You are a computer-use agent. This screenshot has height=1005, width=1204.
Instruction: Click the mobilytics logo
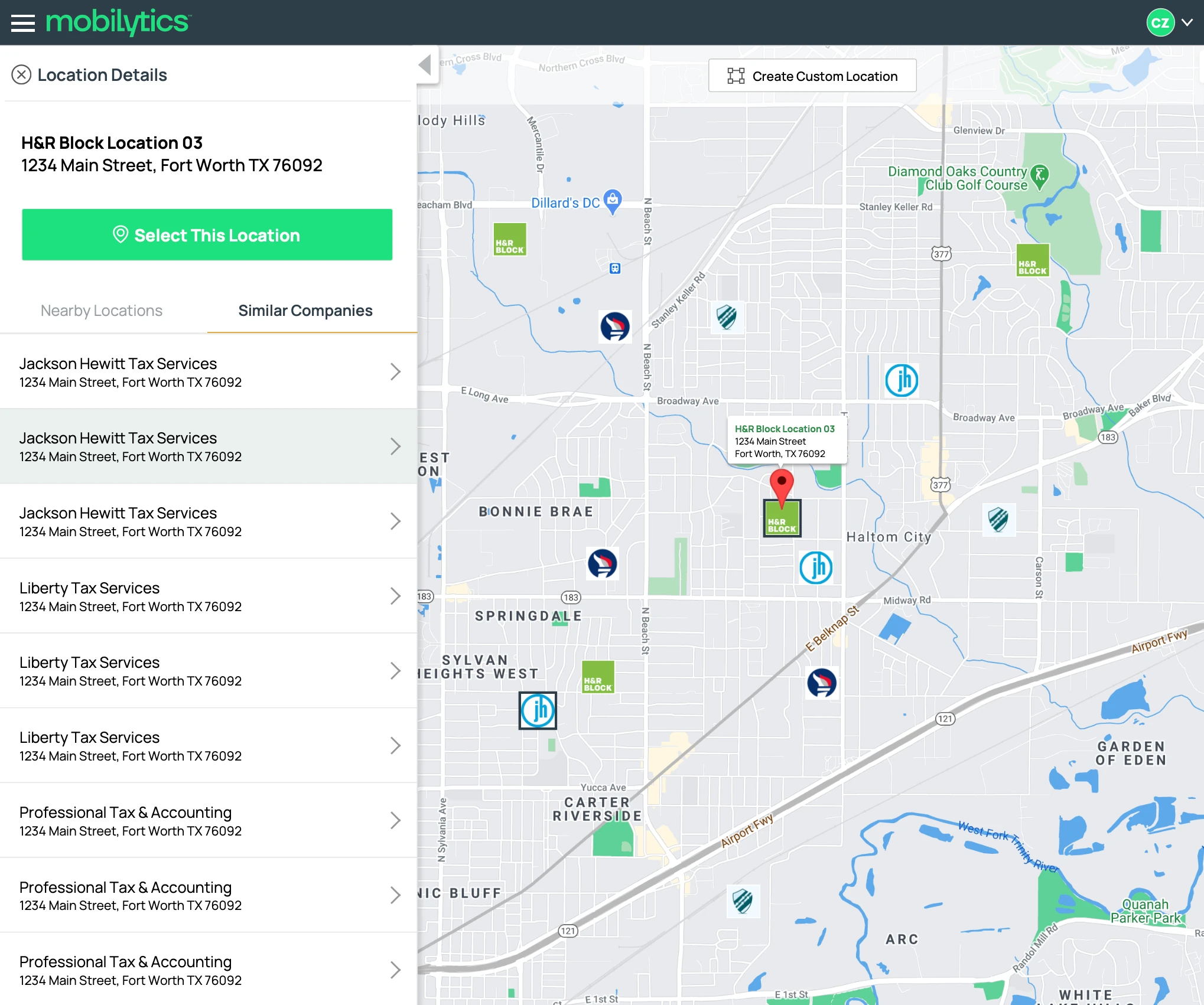click(118, 22)
